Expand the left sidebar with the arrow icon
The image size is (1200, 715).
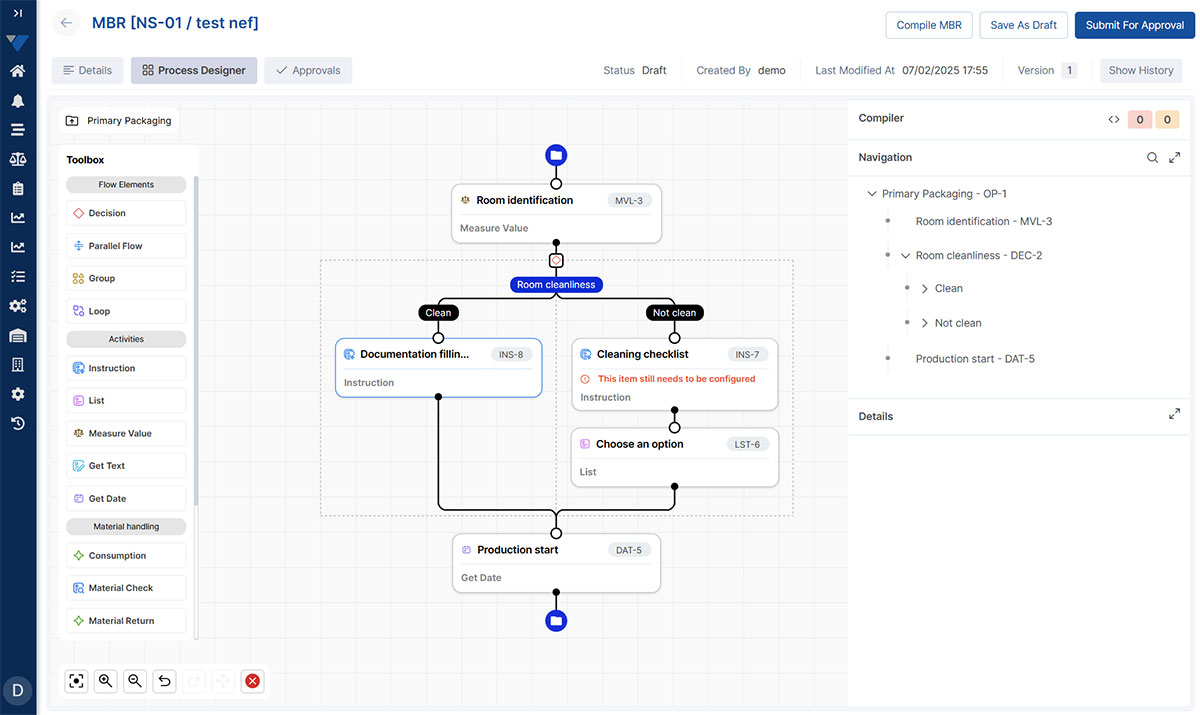point(17,13)
